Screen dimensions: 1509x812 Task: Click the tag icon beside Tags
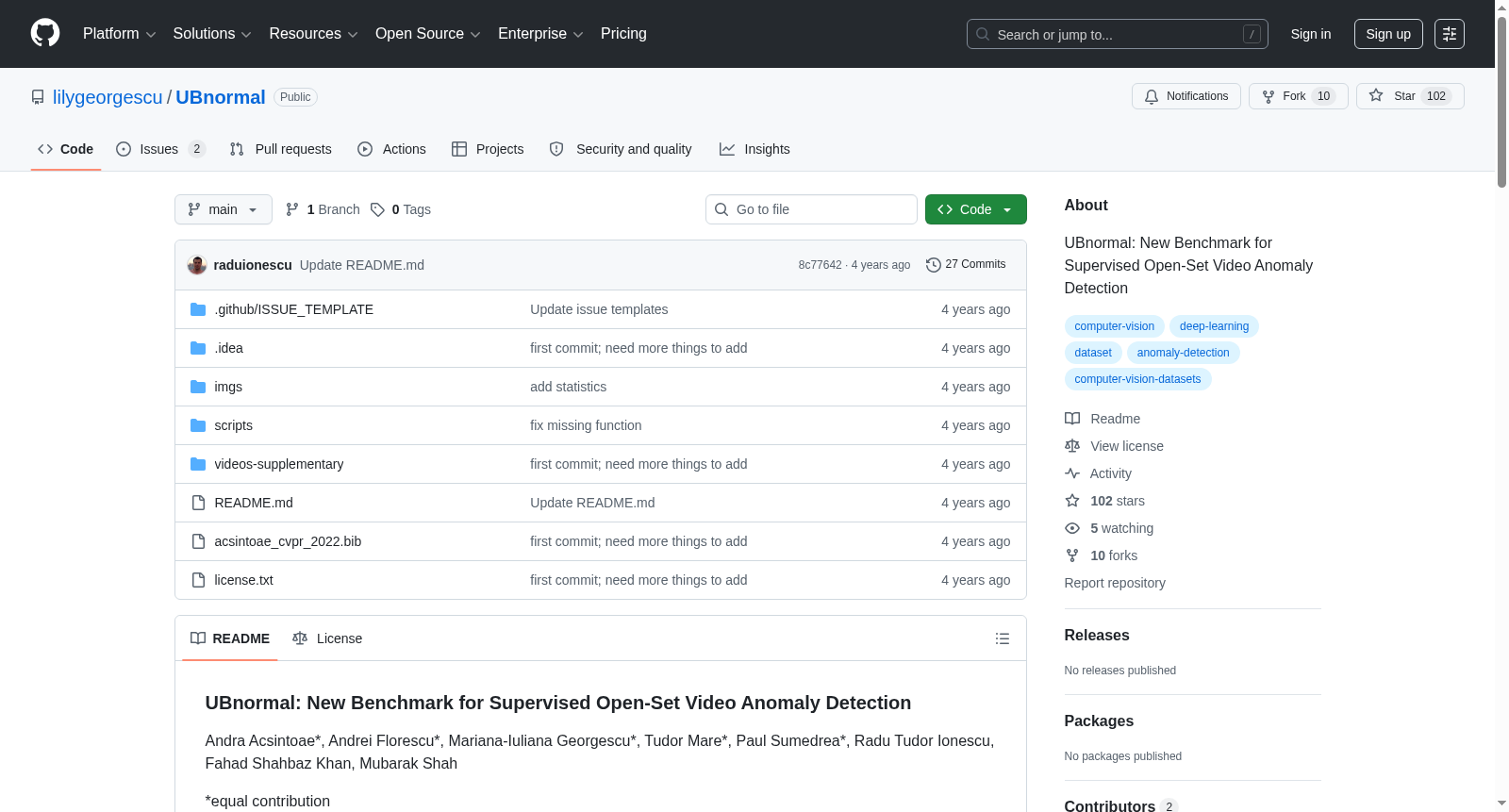point(377,209)
